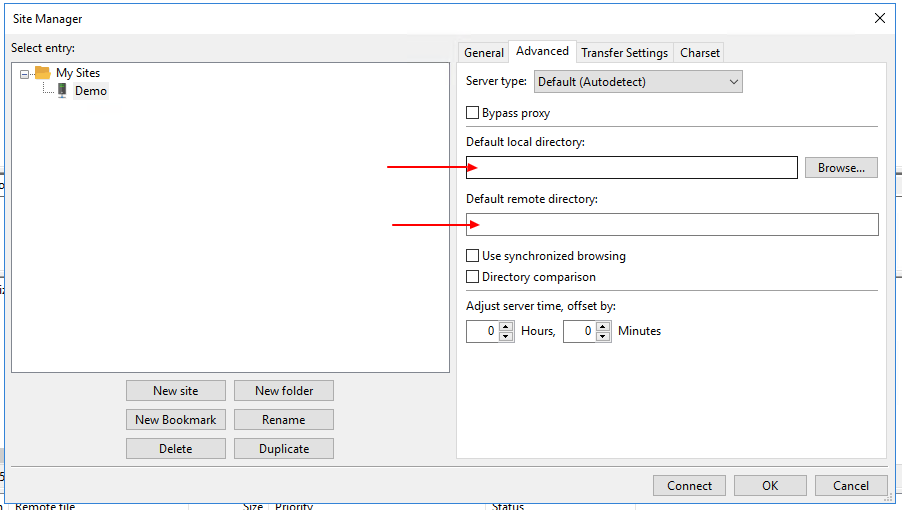Create a New Bookmark

pos(176,420)
